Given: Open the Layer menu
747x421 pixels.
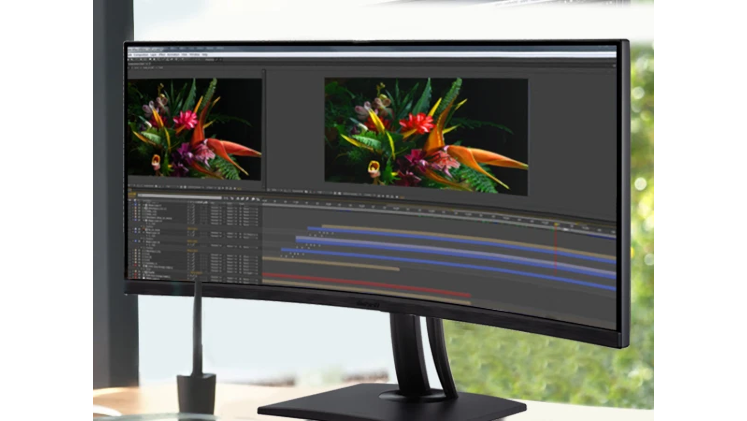Looking at the screenshot, I should click(x=153, y=55).
